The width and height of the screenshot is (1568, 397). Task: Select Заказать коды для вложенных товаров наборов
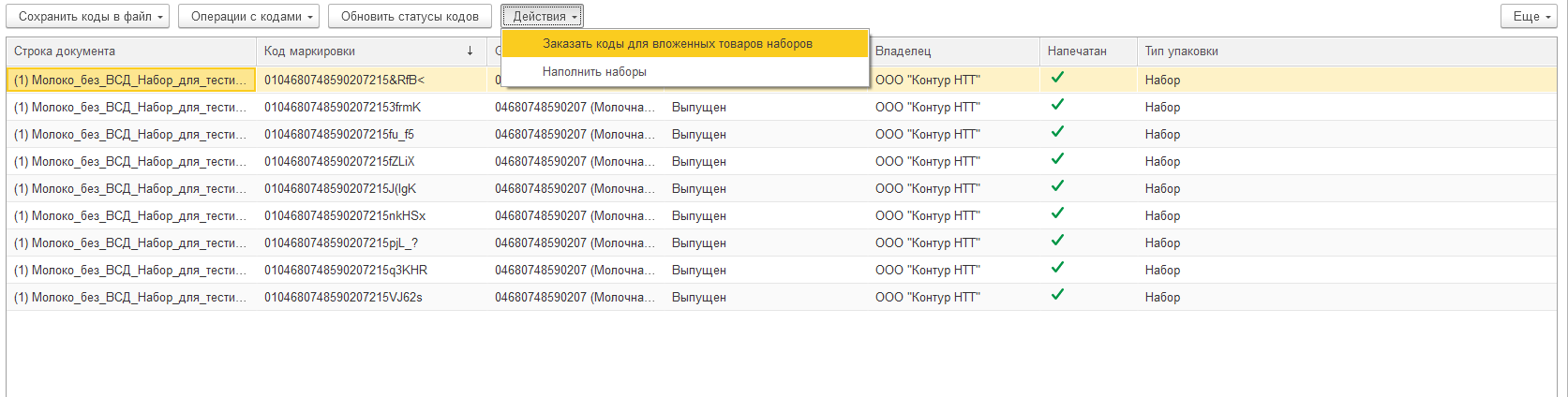677,44
